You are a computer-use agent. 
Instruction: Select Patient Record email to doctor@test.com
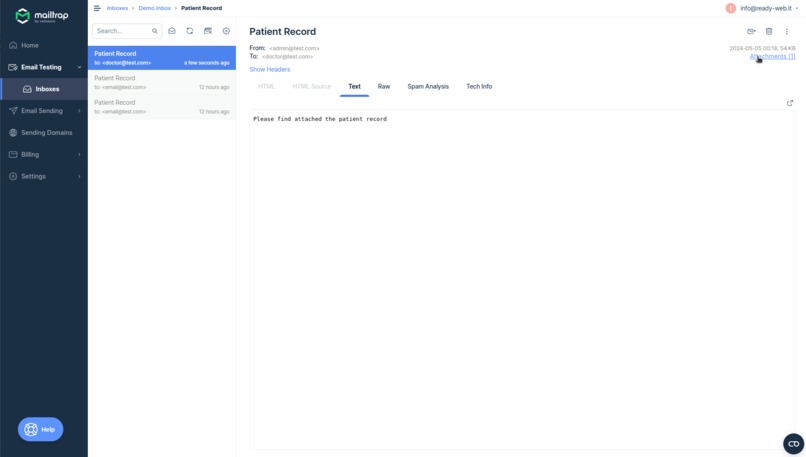[162, 58]
